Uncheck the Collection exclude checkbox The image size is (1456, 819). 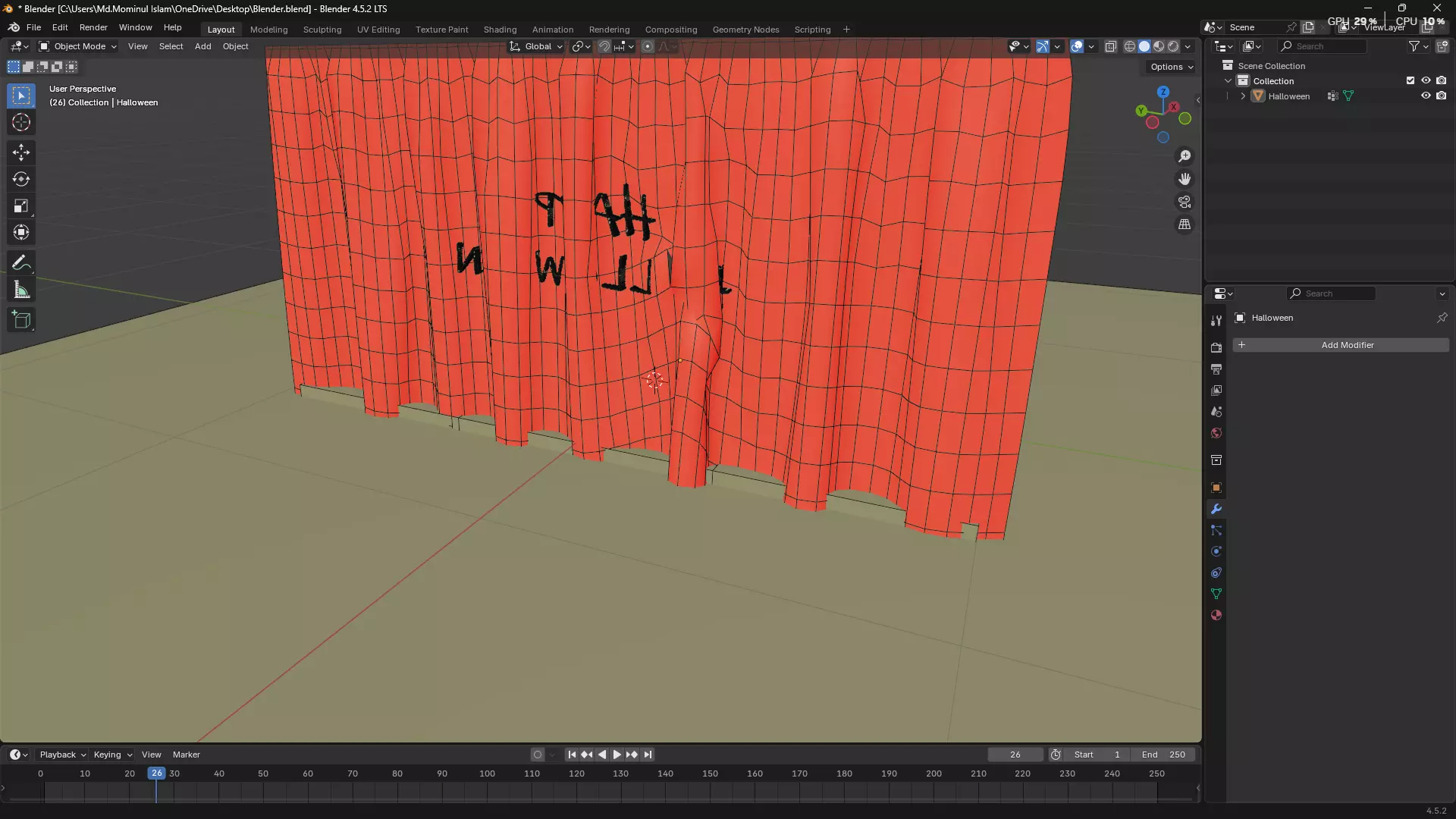click(x=1410, y=80)
